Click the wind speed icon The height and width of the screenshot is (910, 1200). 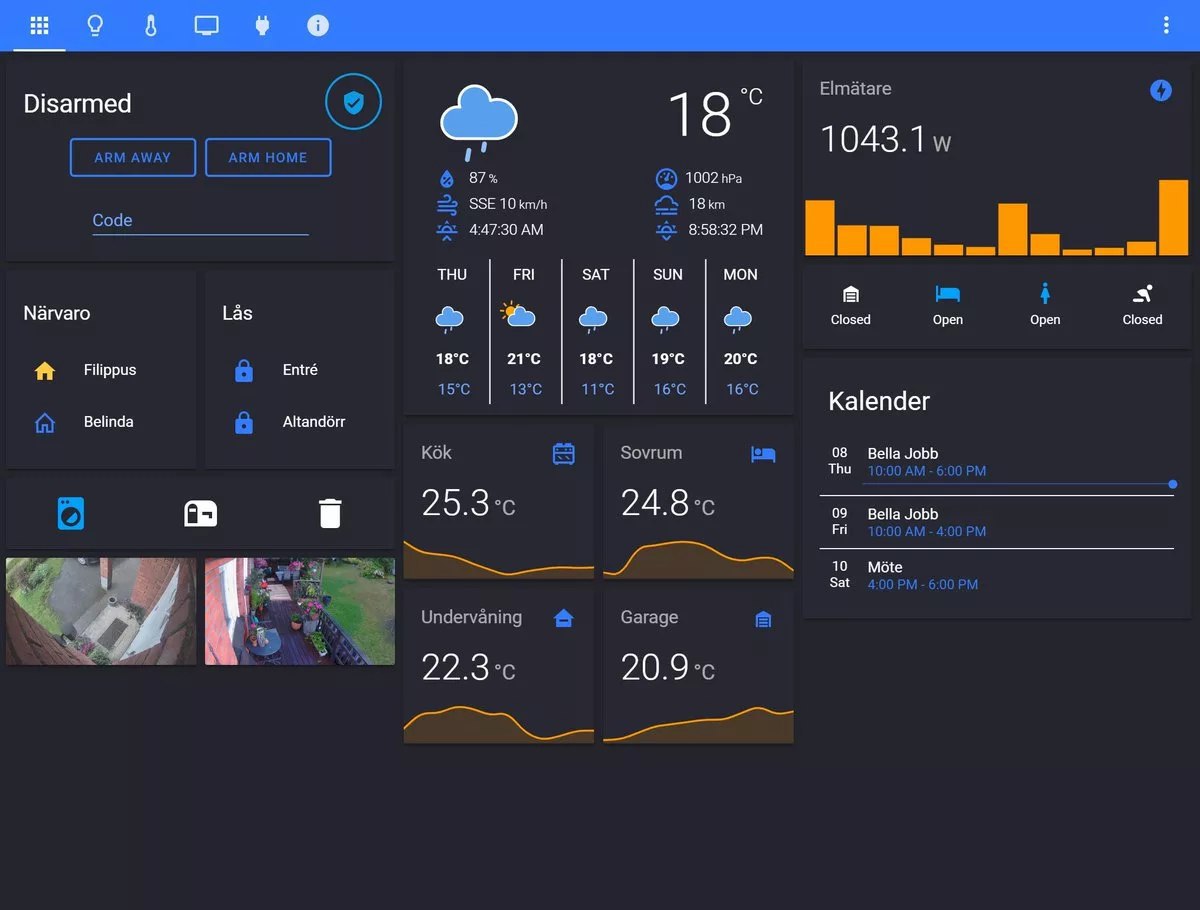[447, 204]
